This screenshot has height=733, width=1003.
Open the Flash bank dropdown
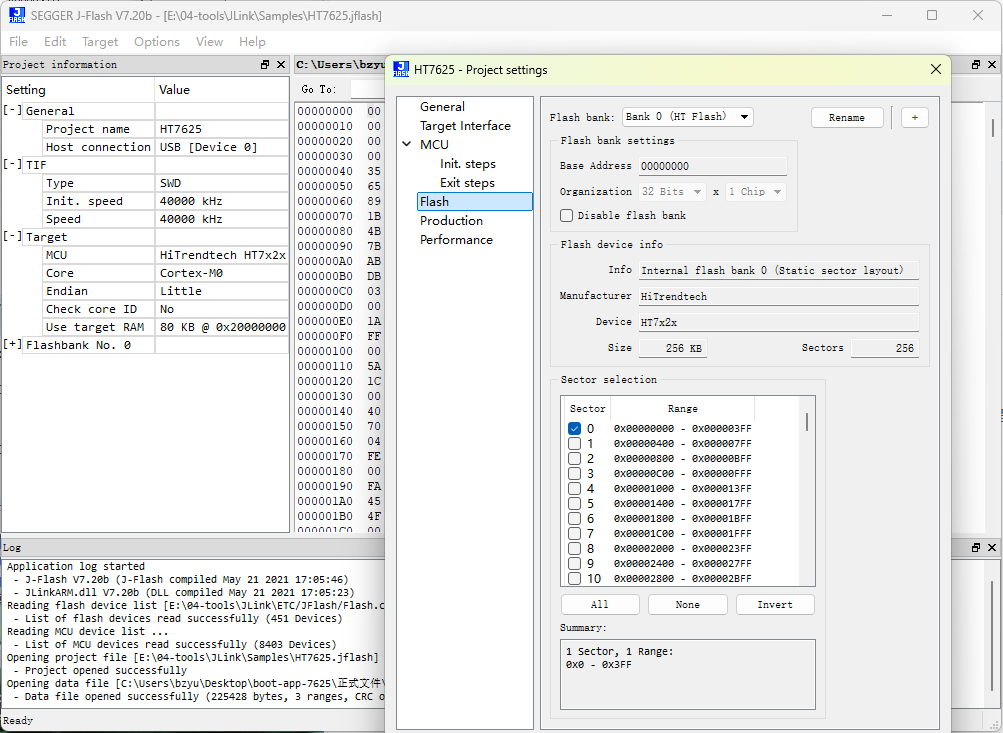pos(688,117)
